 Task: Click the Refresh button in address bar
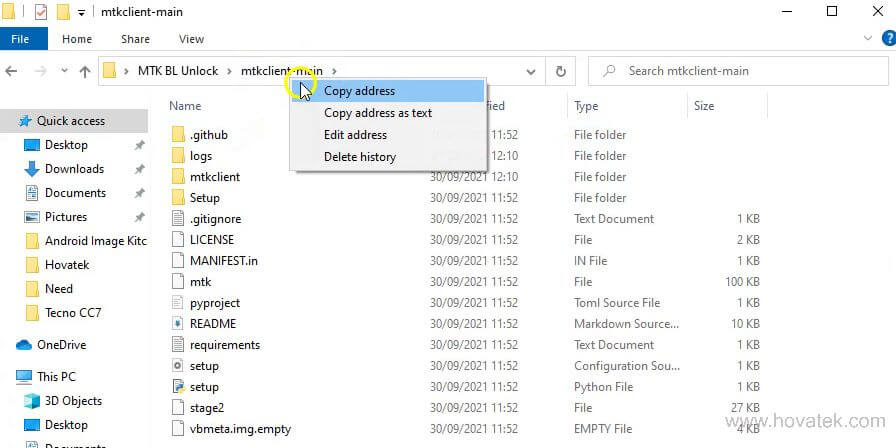[560, 71]
